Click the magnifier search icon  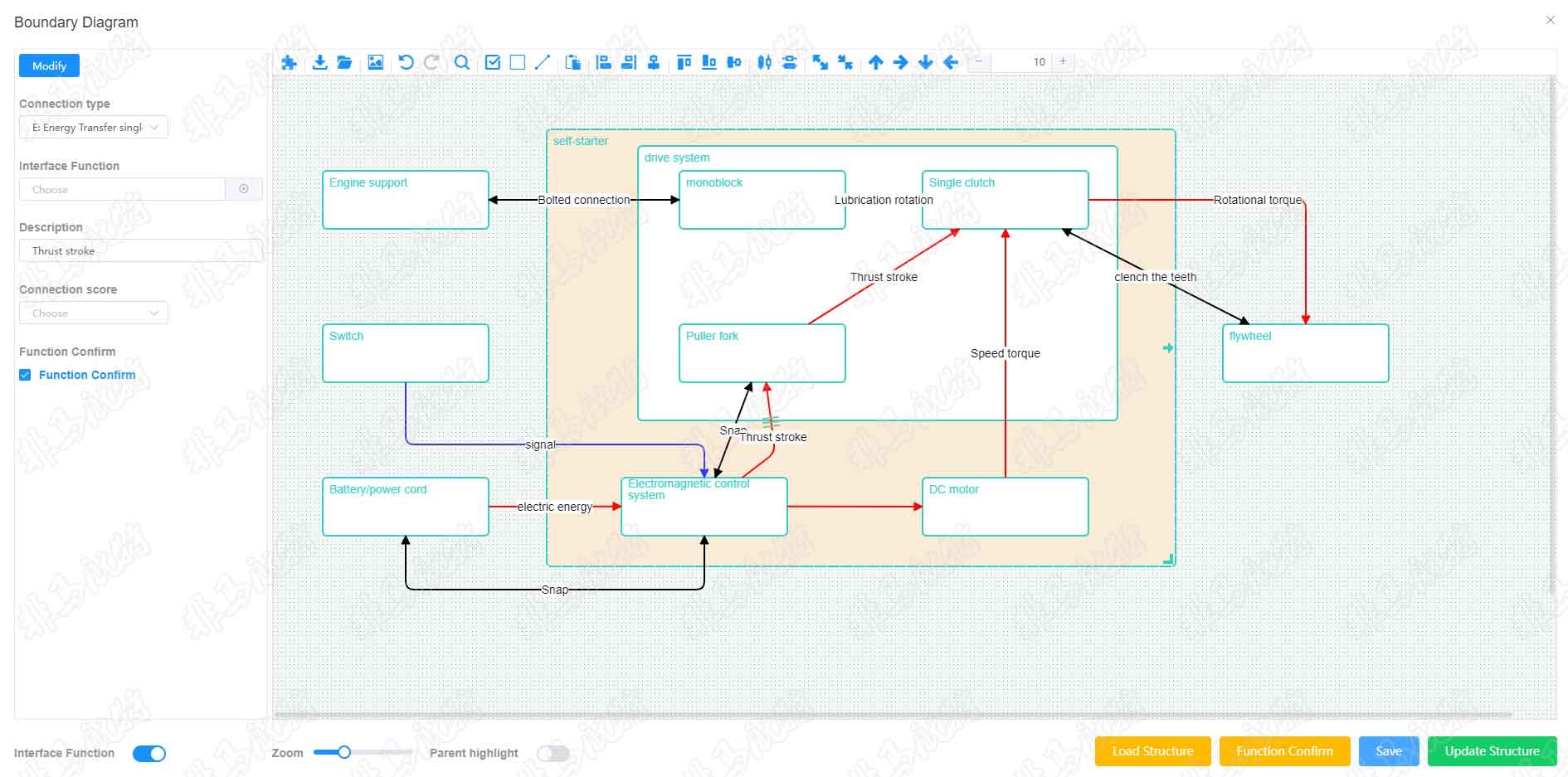462,62
